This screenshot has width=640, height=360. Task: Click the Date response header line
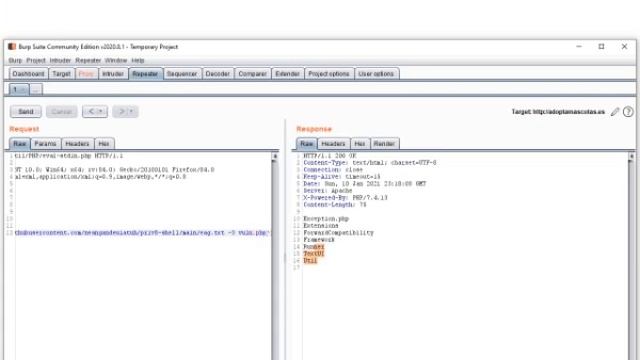[x=364, y=184]
